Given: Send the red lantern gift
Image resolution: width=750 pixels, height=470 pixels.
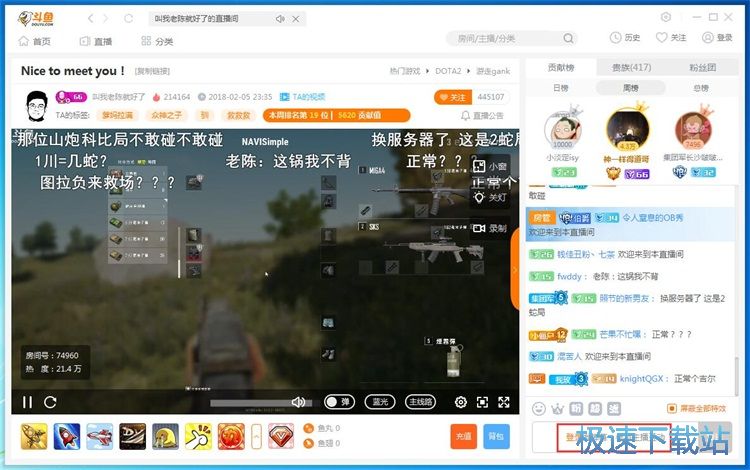Looking at the screenshot, I should pos(231,436).
